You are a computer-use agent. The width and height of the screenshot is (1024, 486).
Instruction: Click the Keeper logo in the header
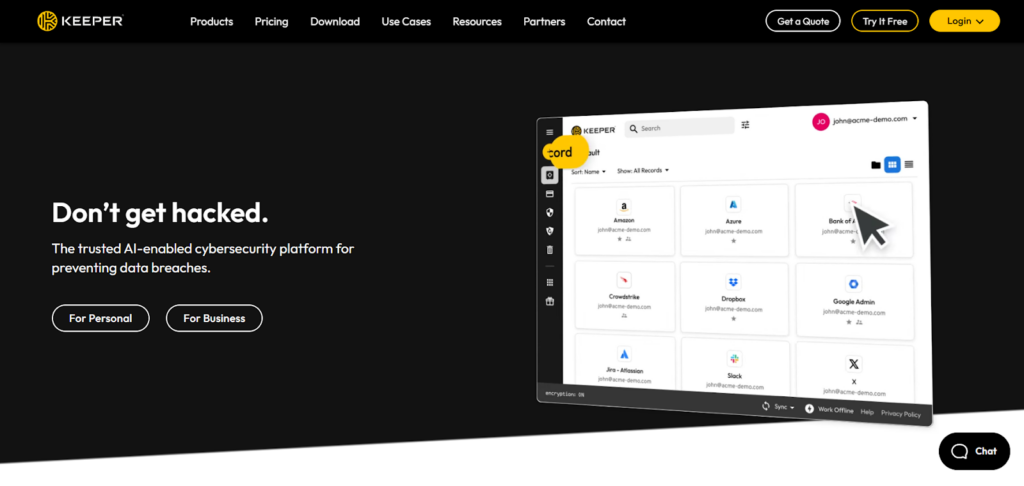pyautogui.click(x=80, y=21)
